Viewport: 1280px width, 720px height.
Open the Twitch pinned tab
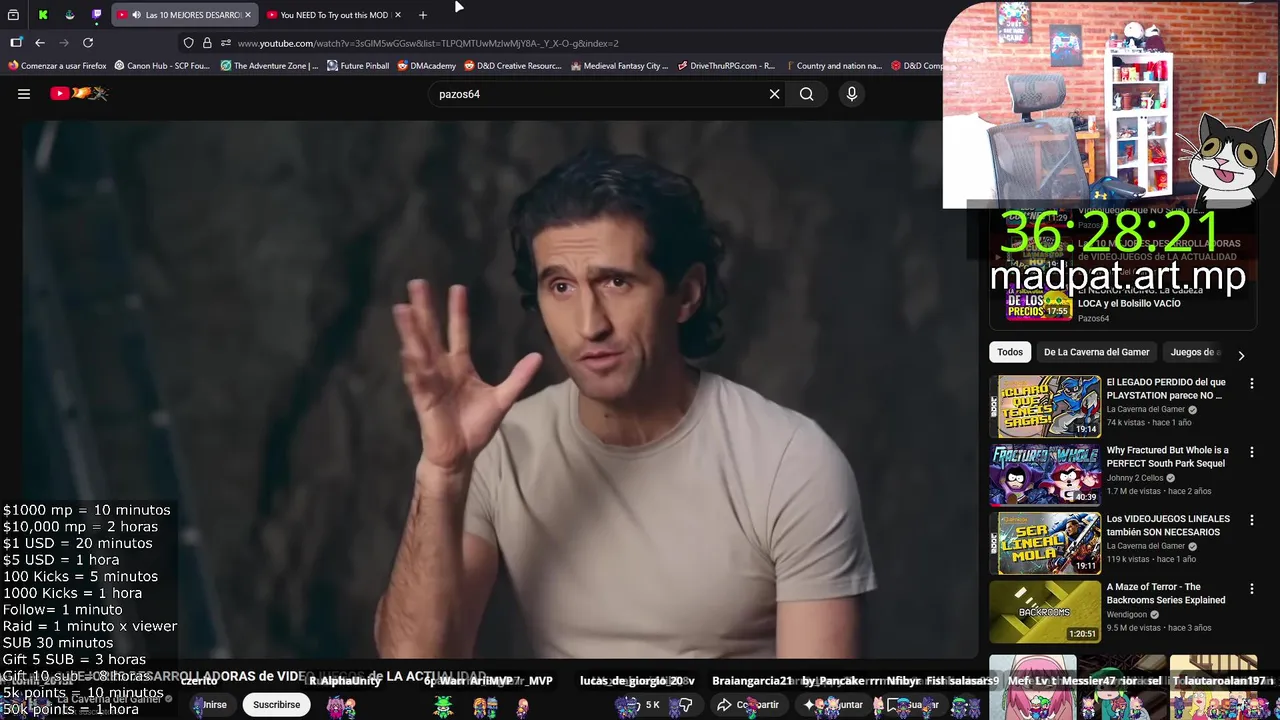[97, 15]
